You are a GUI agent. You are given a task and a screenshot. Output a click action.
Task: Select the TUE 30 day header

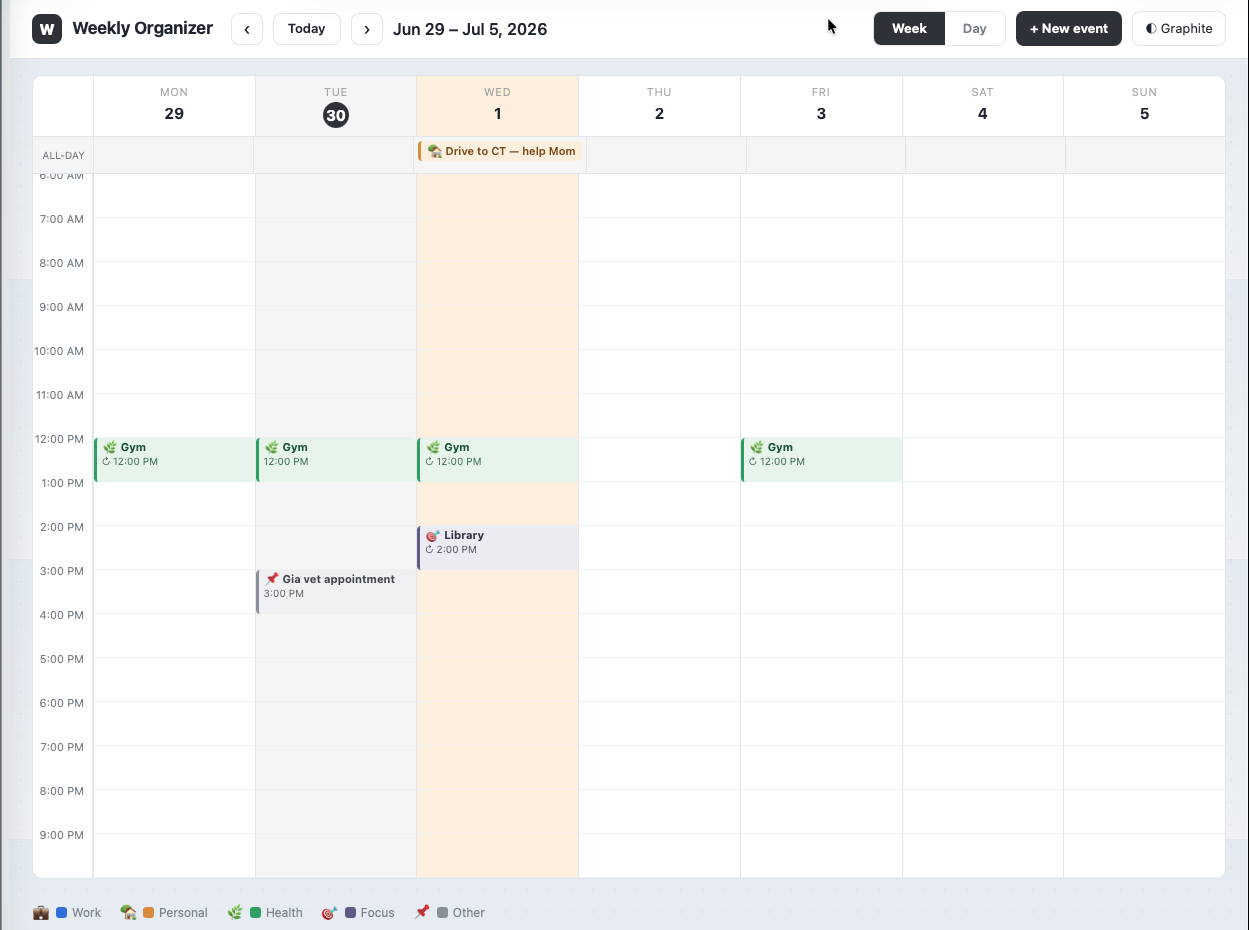(336, 105)
